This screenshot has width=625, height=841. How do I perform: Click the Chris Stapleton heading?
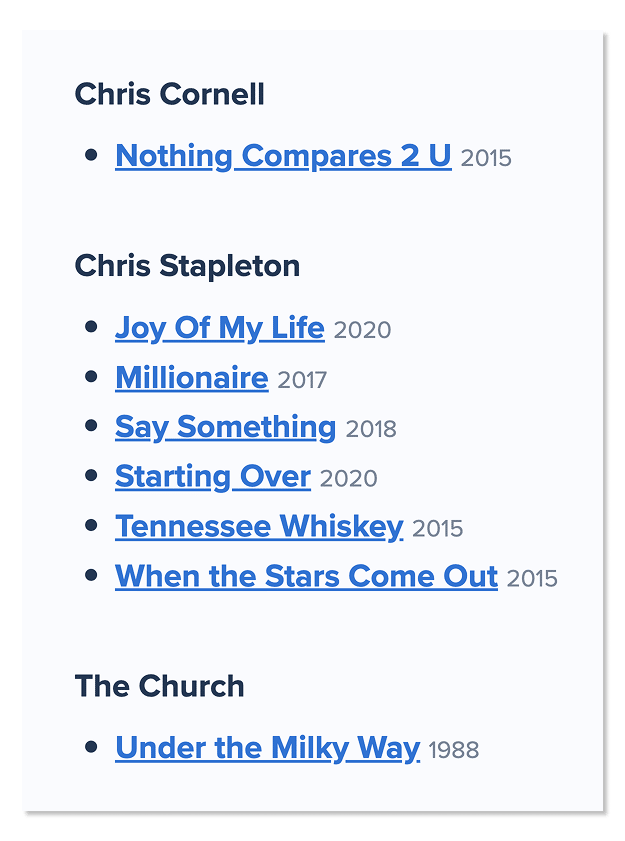click(187, 267)
